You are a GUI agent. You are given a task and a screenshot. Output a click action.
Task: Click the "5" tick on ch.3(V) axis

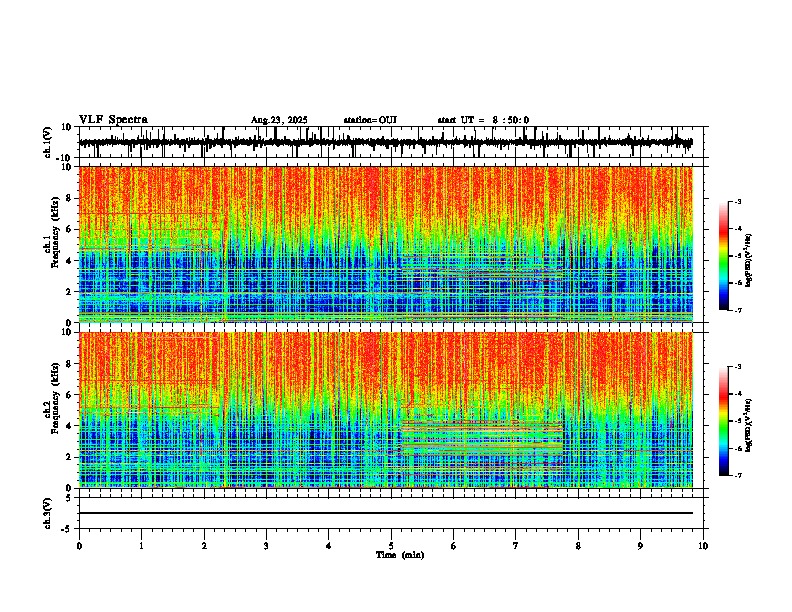(x=69, y=497)
